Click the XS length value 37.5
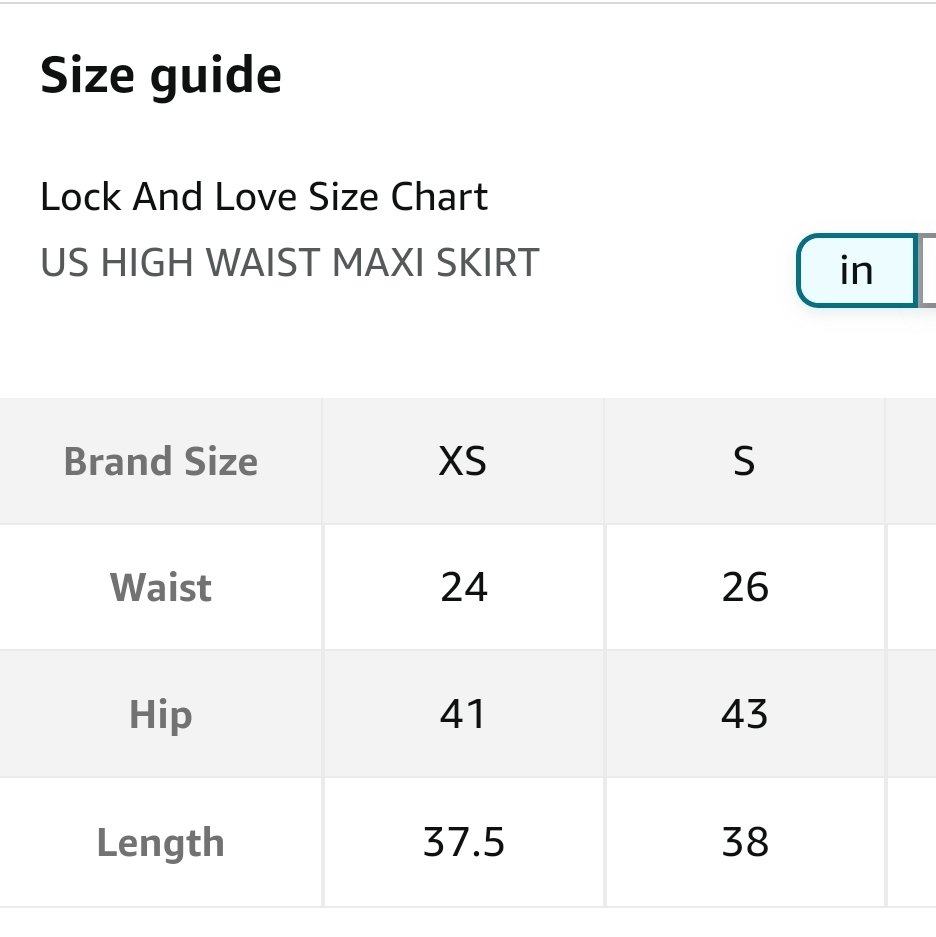Viewport: 936px width, 937px height. 464,843
